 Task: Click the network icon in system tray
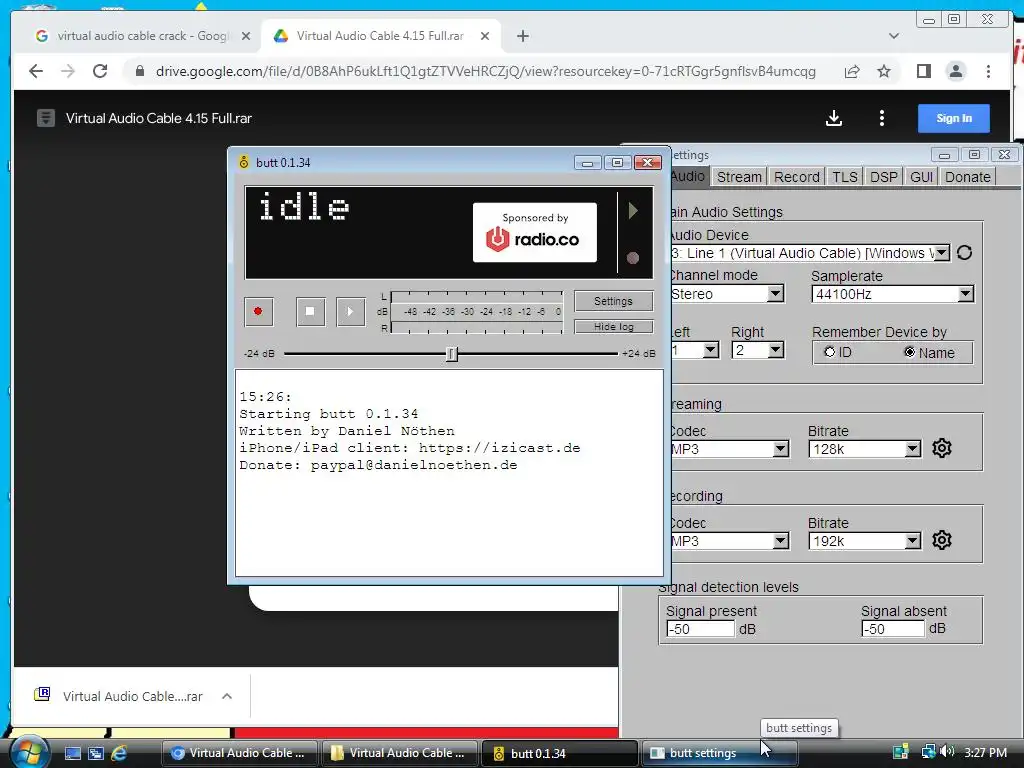click(x=928, y=752)
